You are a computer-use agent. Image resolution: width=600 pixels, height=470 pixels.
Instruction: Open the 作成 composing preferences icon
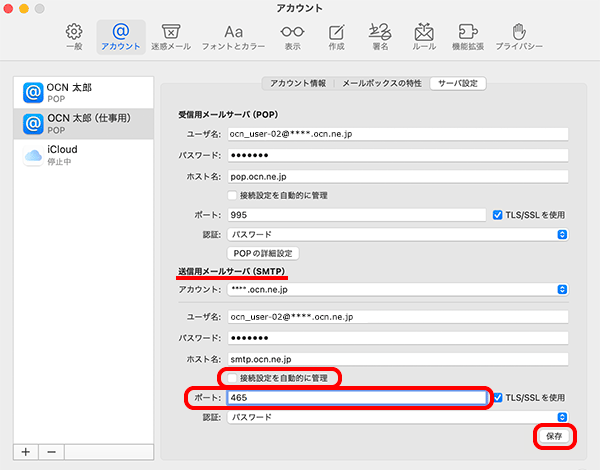point(336,37)
